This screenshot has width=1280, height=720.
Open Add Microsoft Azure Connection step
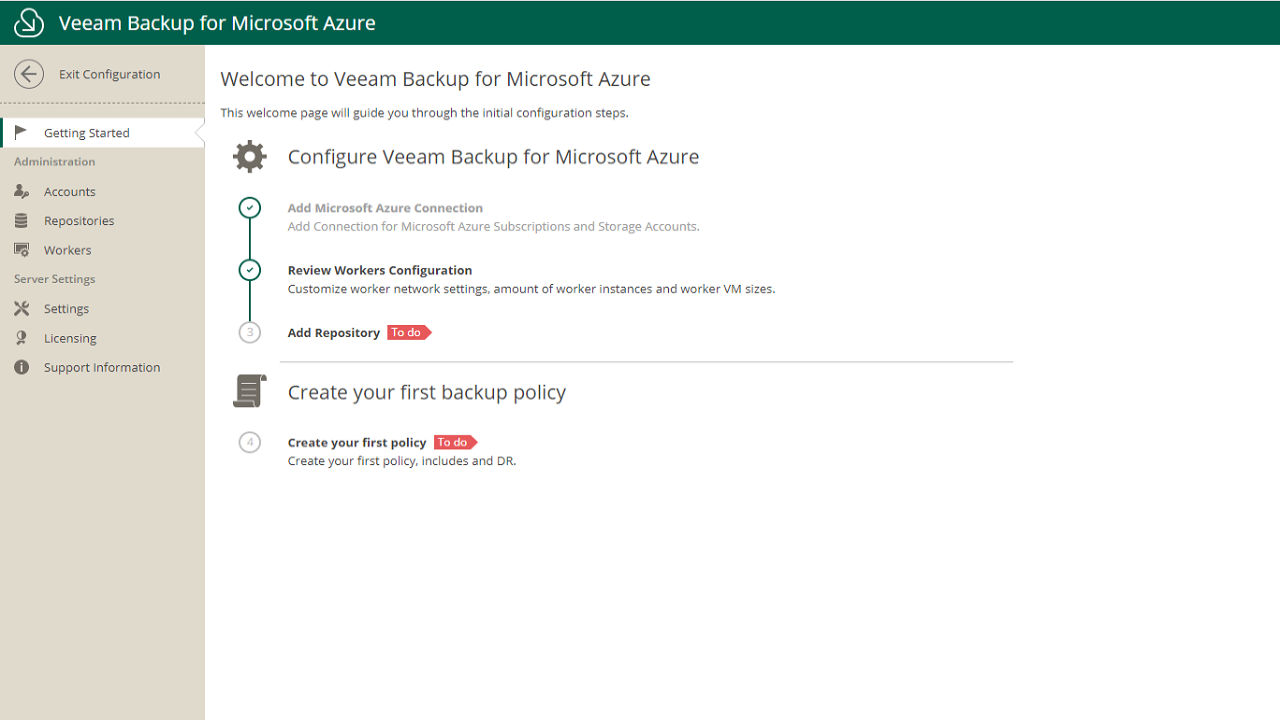(x=385, y=208)
